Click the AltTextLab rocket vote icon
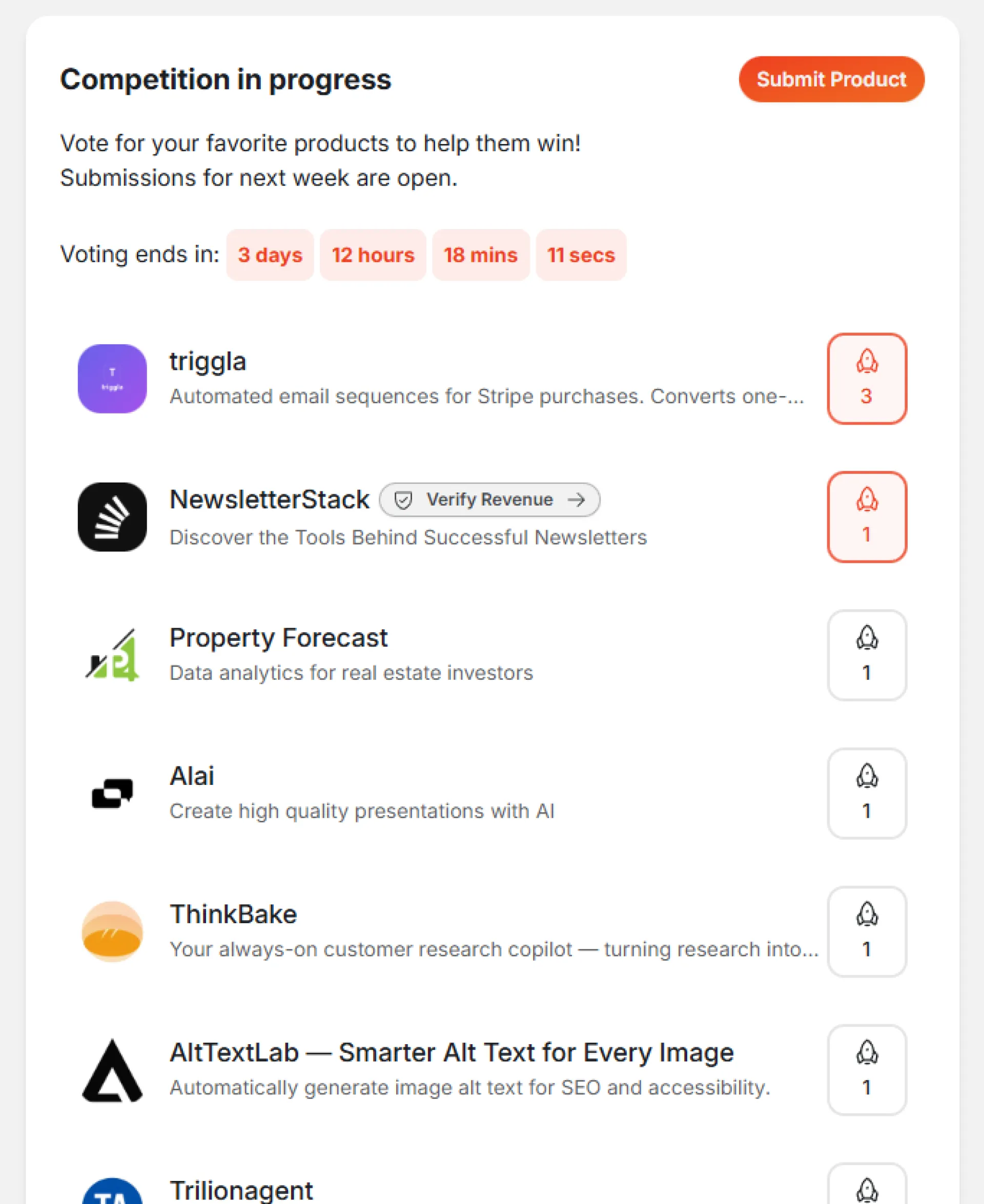The width and height of the screenshot is (984, 1204). click(x=866, y=1070)
